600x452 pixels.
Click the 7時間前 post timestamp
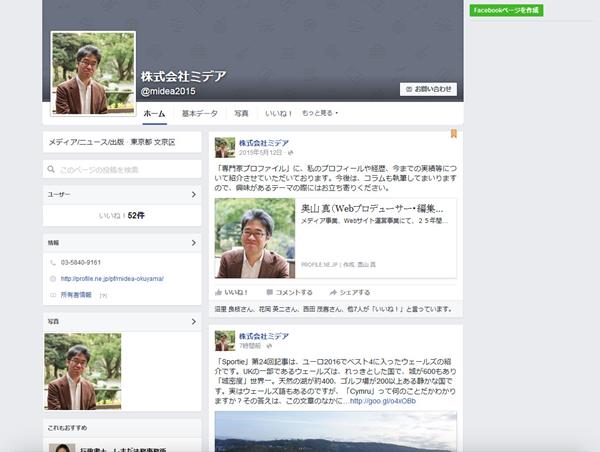[250, 346]
